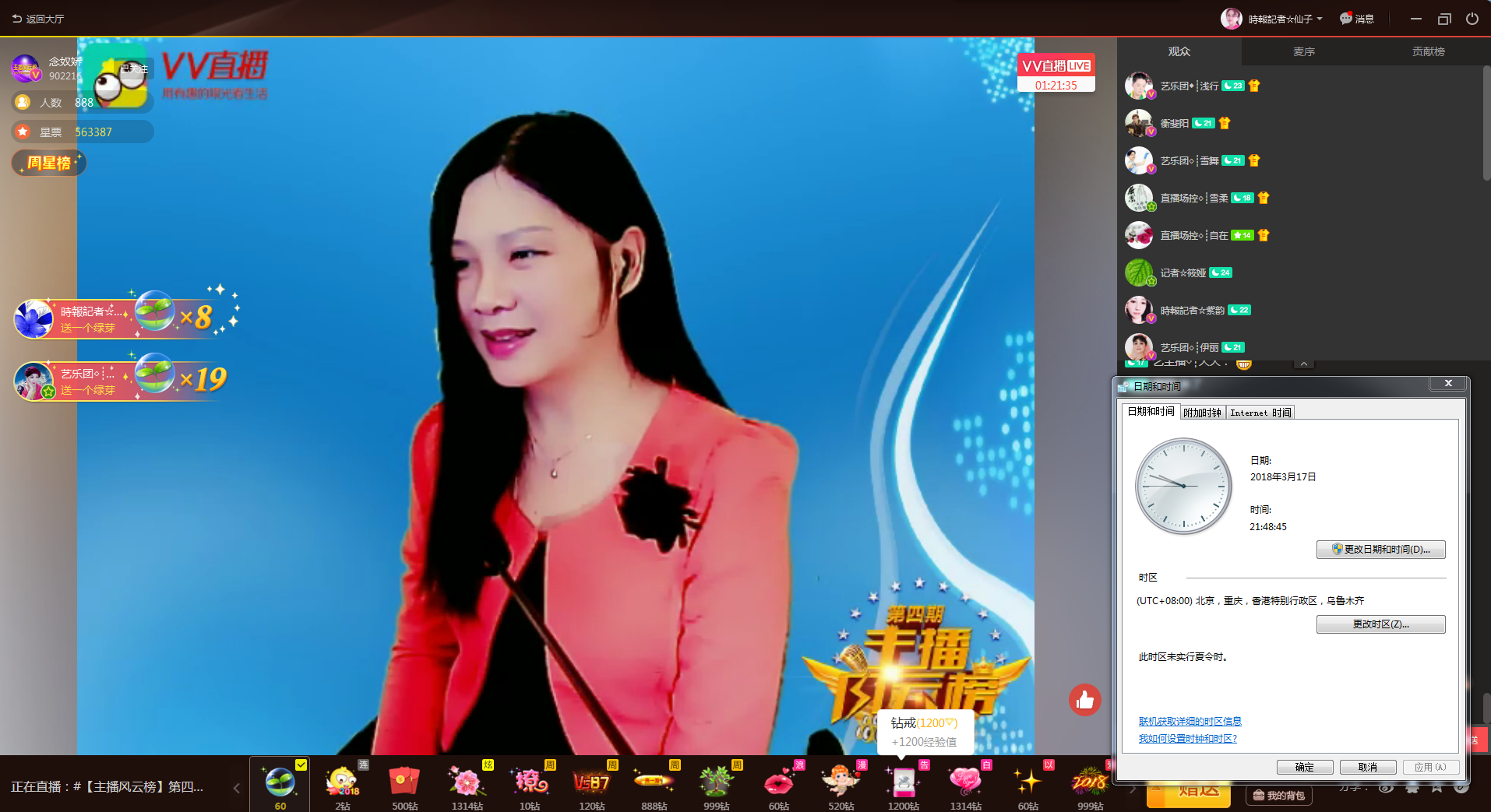Click the 人数 viewer count icon

(x=23, y=102)
